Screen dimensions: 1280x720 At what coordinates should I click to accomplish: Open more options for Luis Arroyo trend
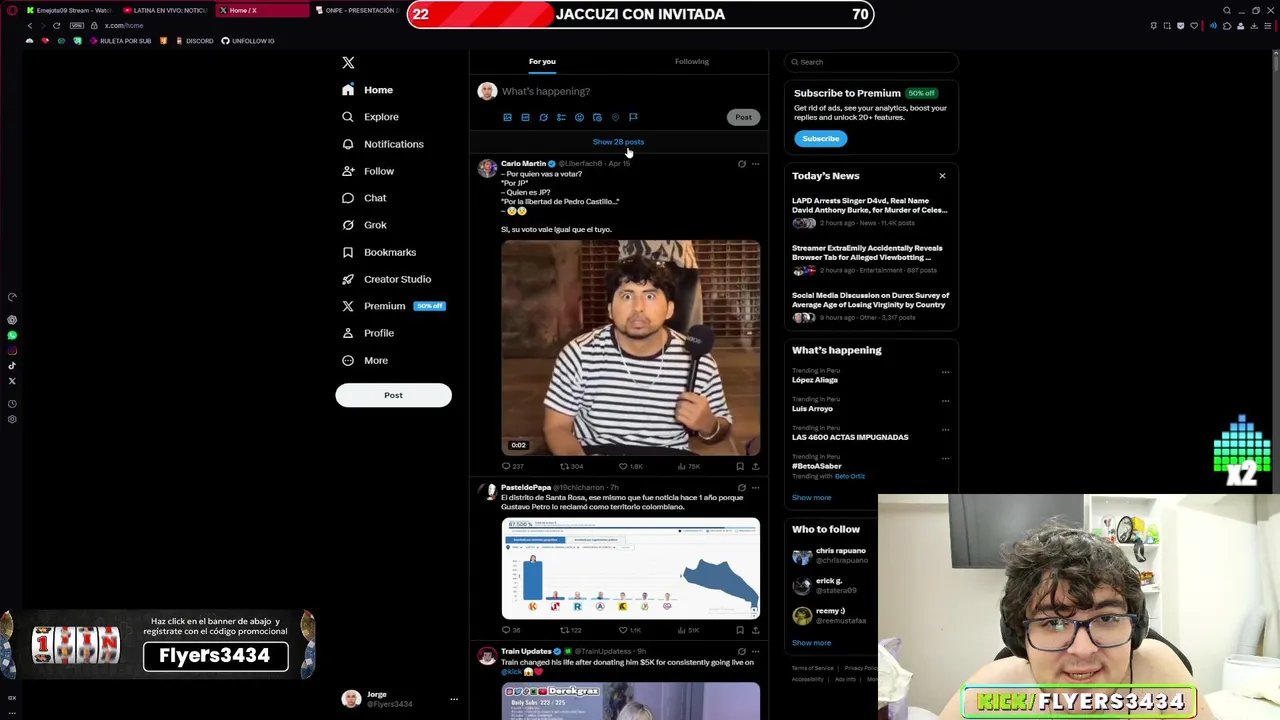point(945,401)
